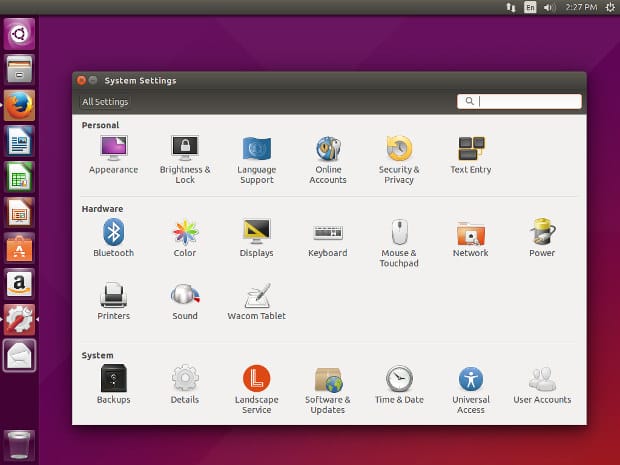Launch LibreOffice Impress from launcher
The height and width of the screenshot is (465, 620).
[19, 212]
